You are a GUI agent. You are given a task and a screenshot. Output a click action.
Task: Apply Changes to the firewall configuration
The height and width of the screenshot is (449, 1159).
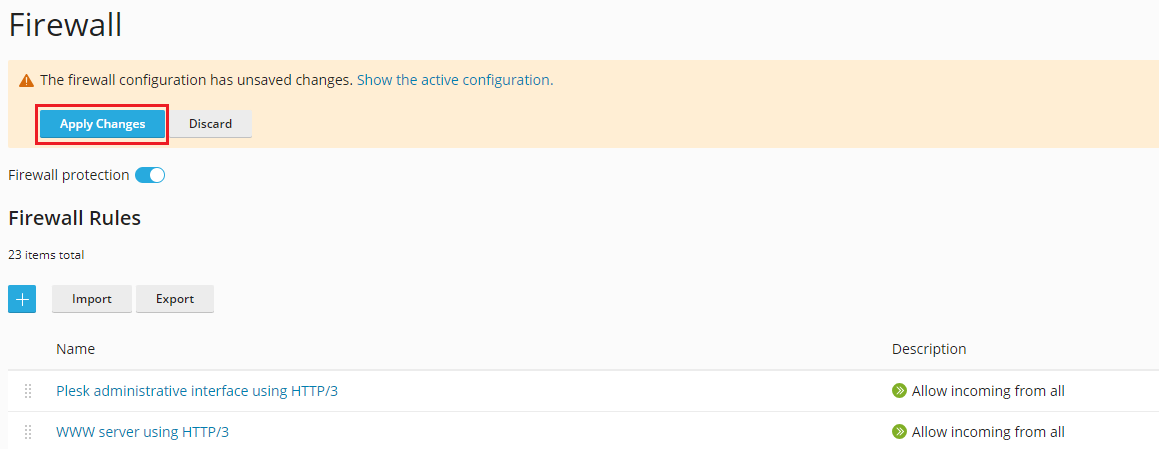[103, 124]
